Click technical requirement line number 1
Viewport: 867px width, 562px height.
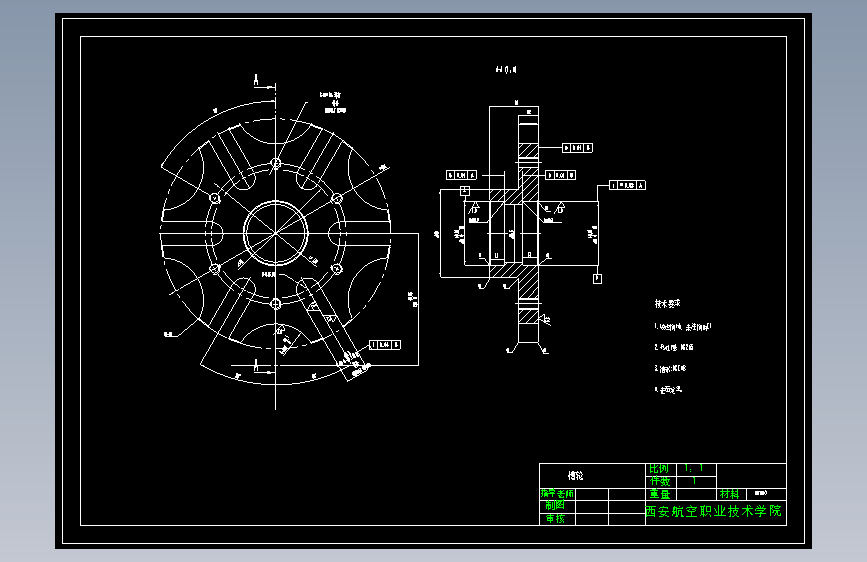pos(683,326)
